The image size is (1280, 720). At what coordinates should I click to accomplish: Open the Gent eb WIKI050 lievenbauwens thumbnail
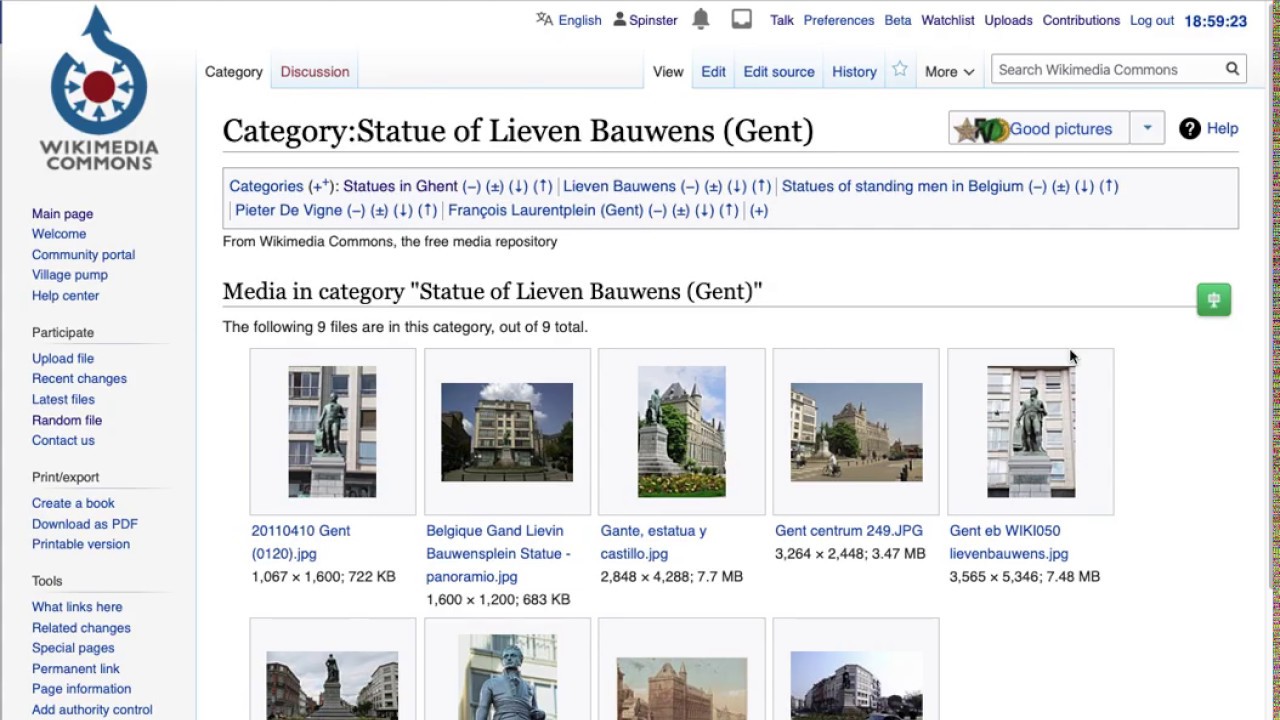pos(1031,432)
